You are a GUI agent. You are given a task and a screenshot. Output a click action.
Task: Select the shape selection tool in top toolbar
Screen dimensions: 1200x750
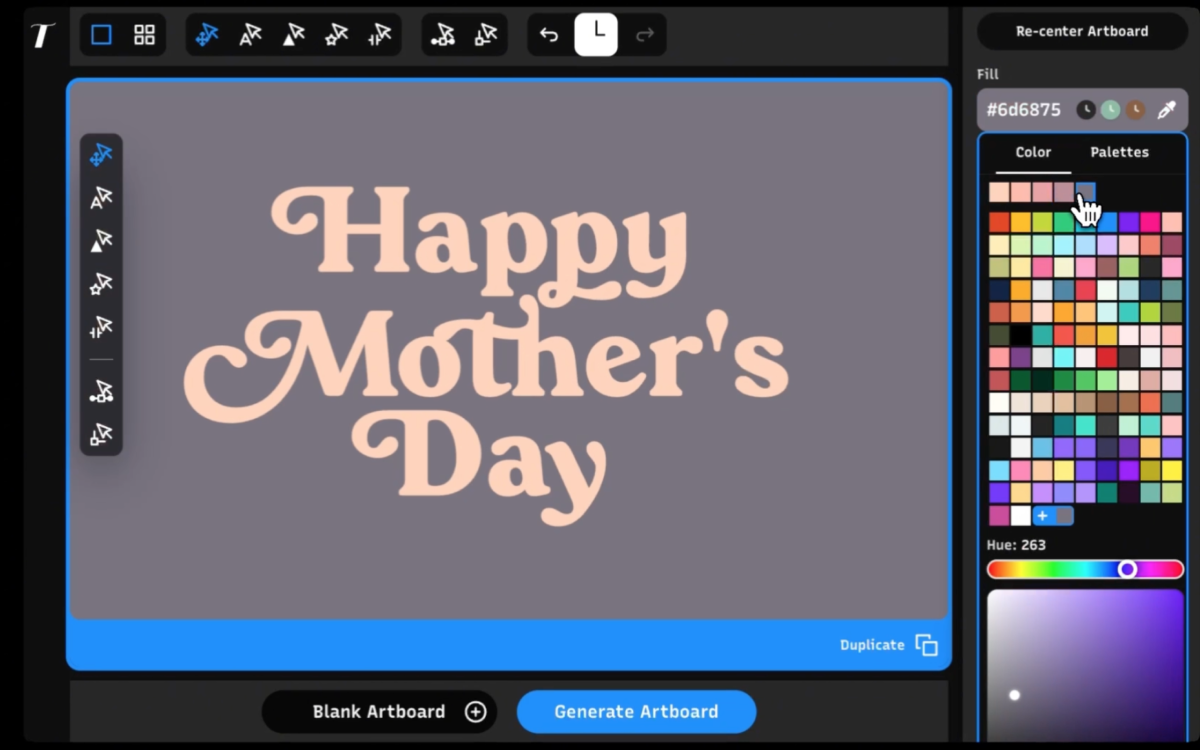tap(293, 35)
